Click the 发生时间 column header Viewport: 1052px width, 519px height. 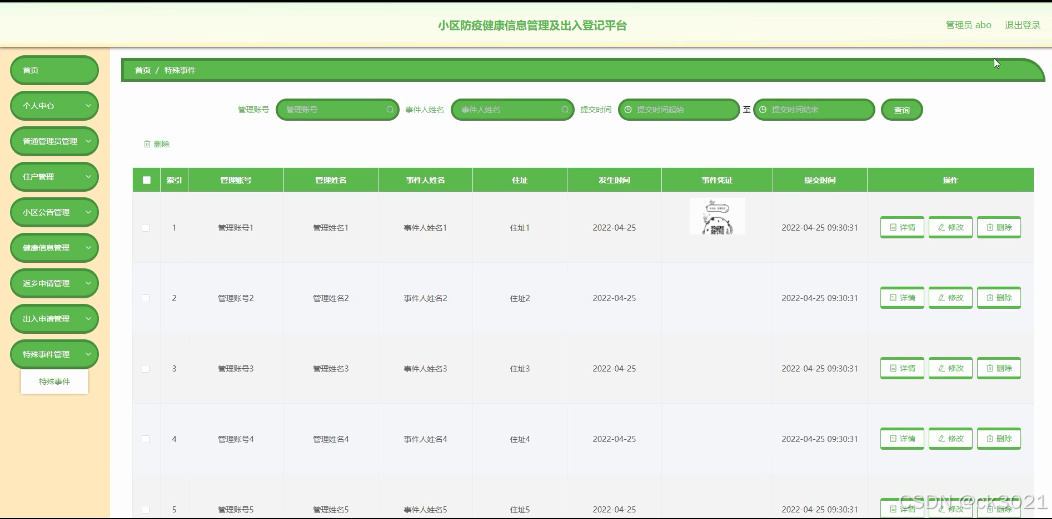[x=614, y=180]
